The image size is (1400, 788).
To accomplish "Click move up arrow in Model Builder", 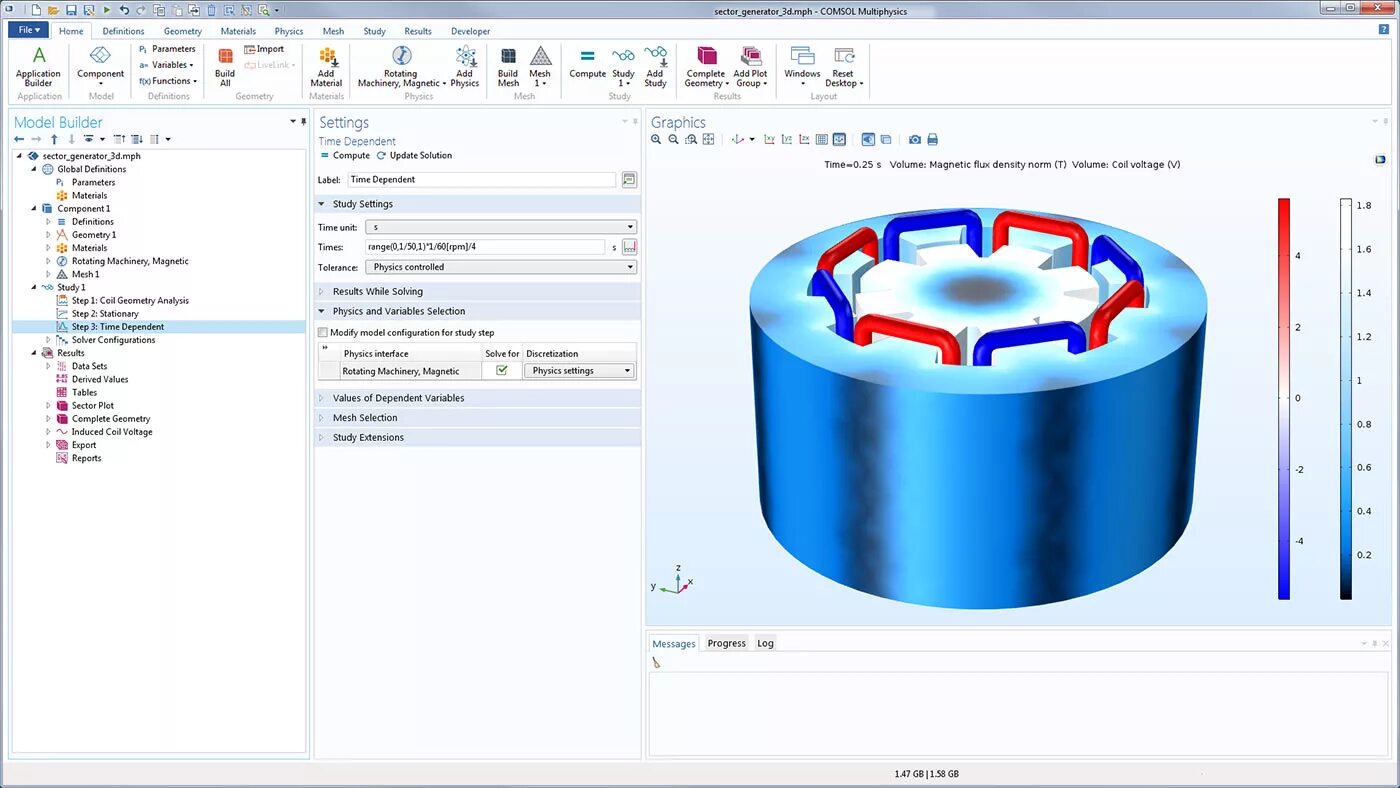I will click(54, 139).
